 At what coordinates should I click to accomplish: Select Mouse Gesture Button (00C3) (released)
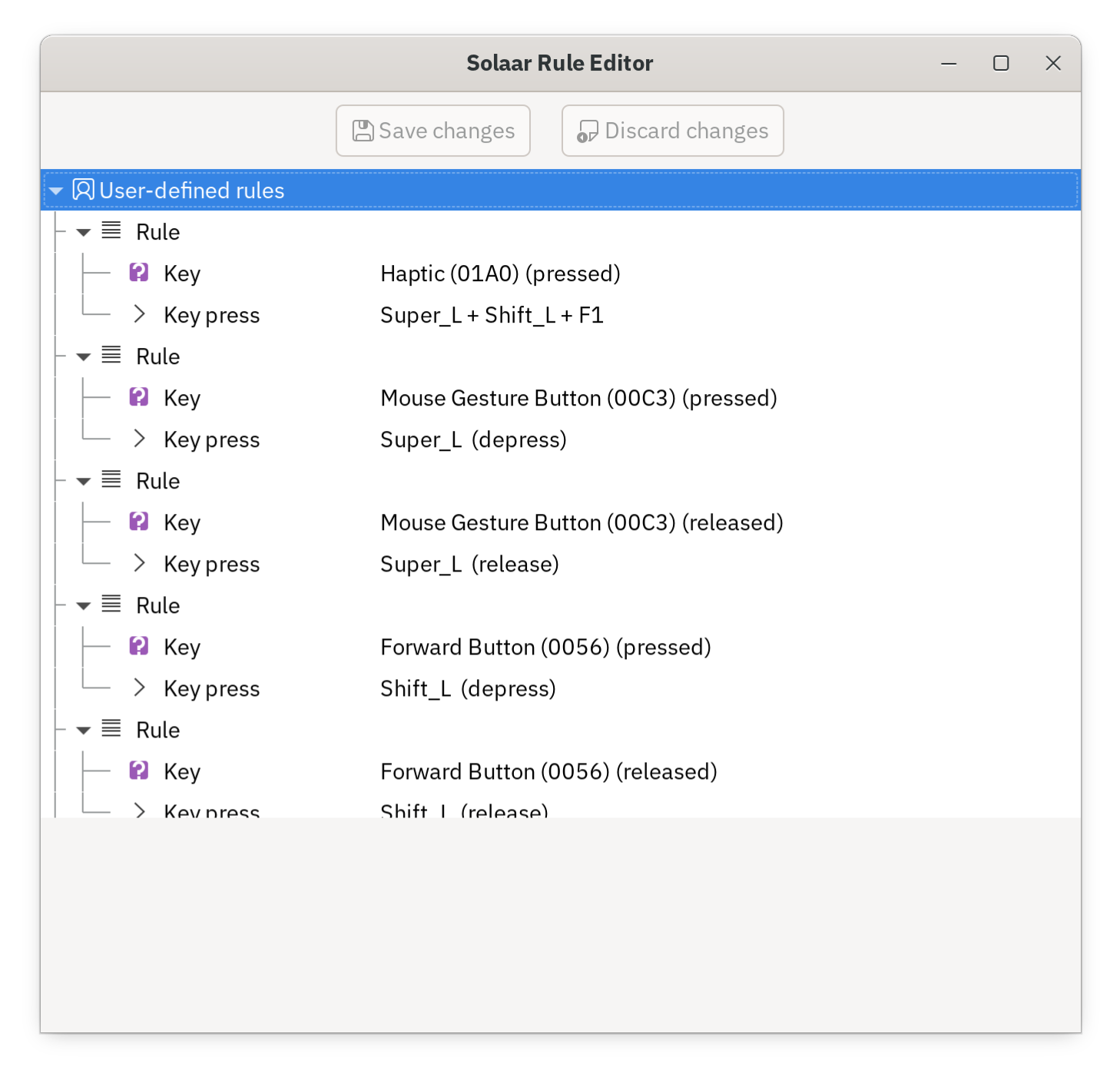[x=582, y=522]
